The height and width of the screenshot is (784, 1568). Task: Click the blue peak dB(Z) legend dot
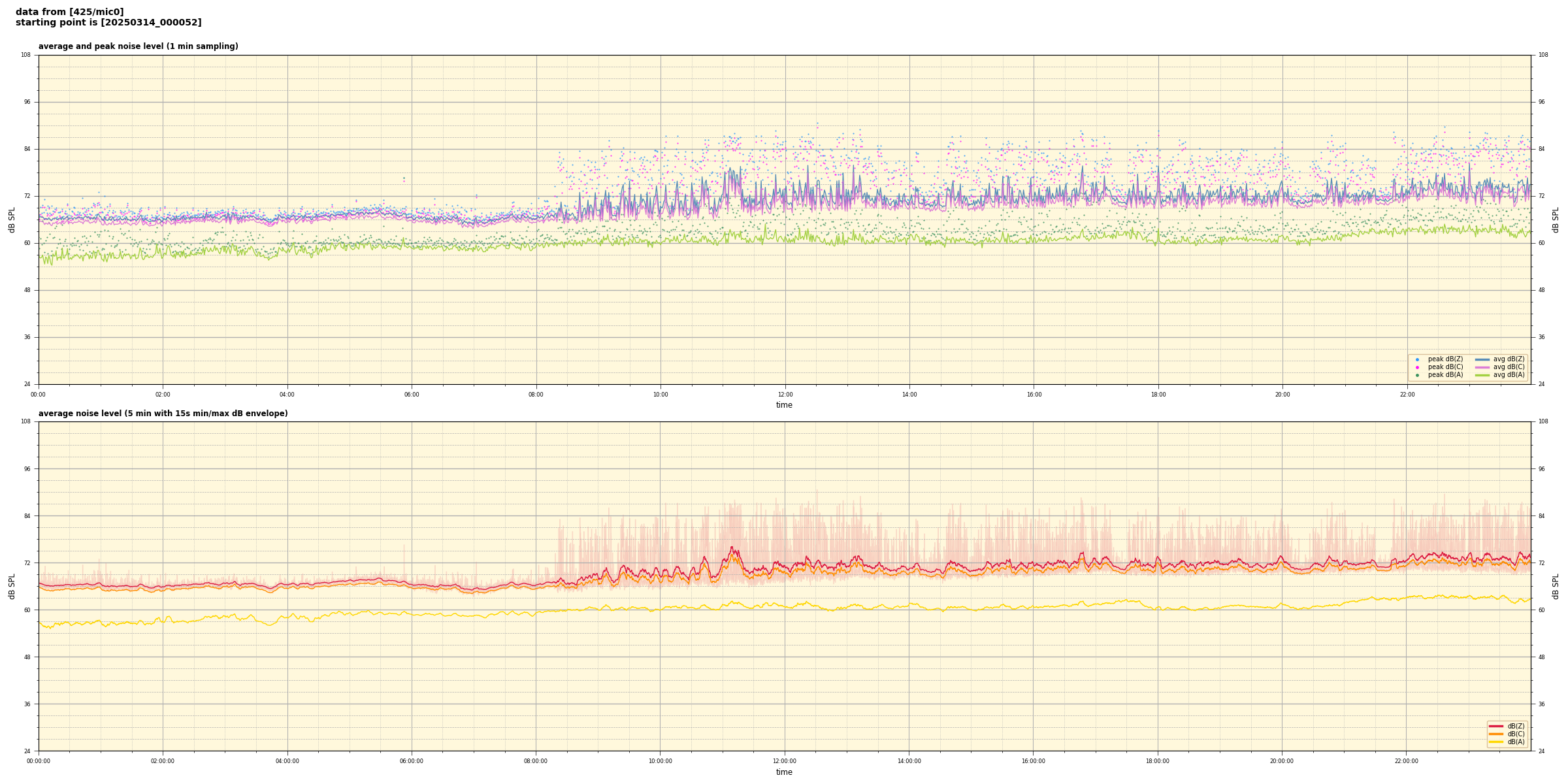point(1417,359)
